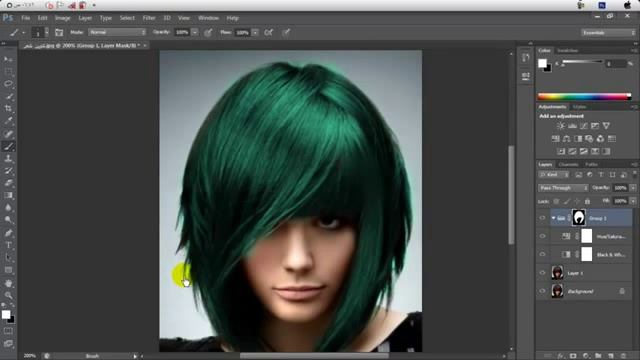Collapse the Group 1 disclosure triangle
The width and height of the screenshot is (640, 360).
(553, 218)
